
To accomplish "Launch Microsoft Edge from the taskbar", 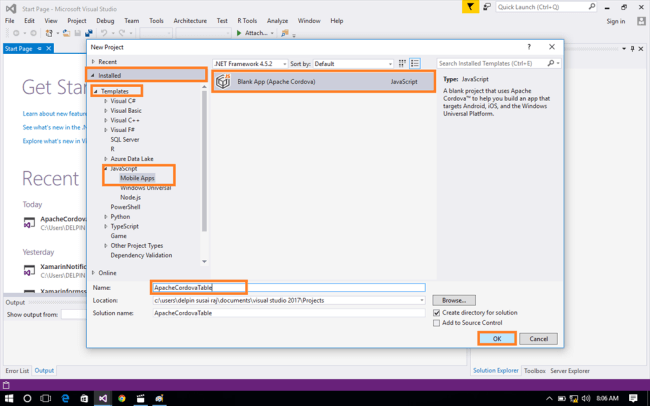I will [65, 398].
